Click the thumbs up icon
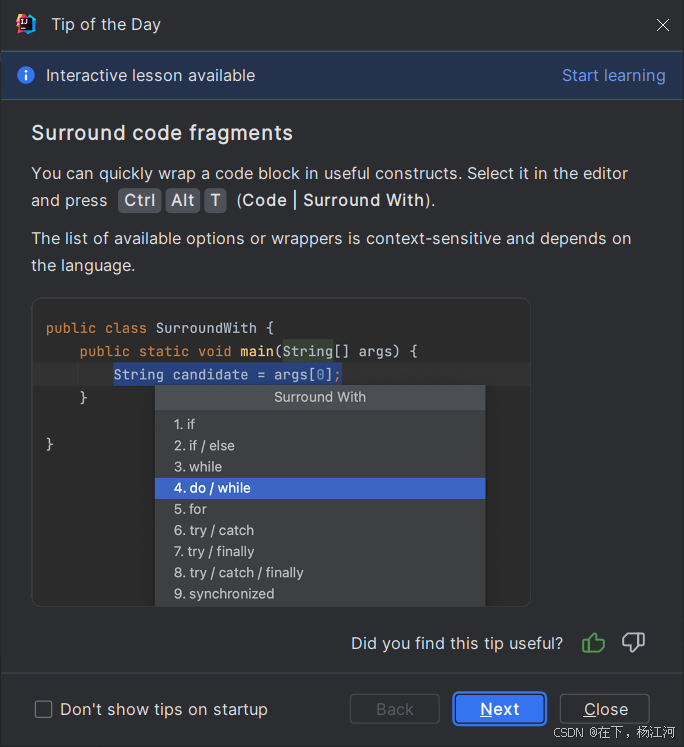Image resolution: width=684 pixels, height=747 pixels. pos(593,643)
